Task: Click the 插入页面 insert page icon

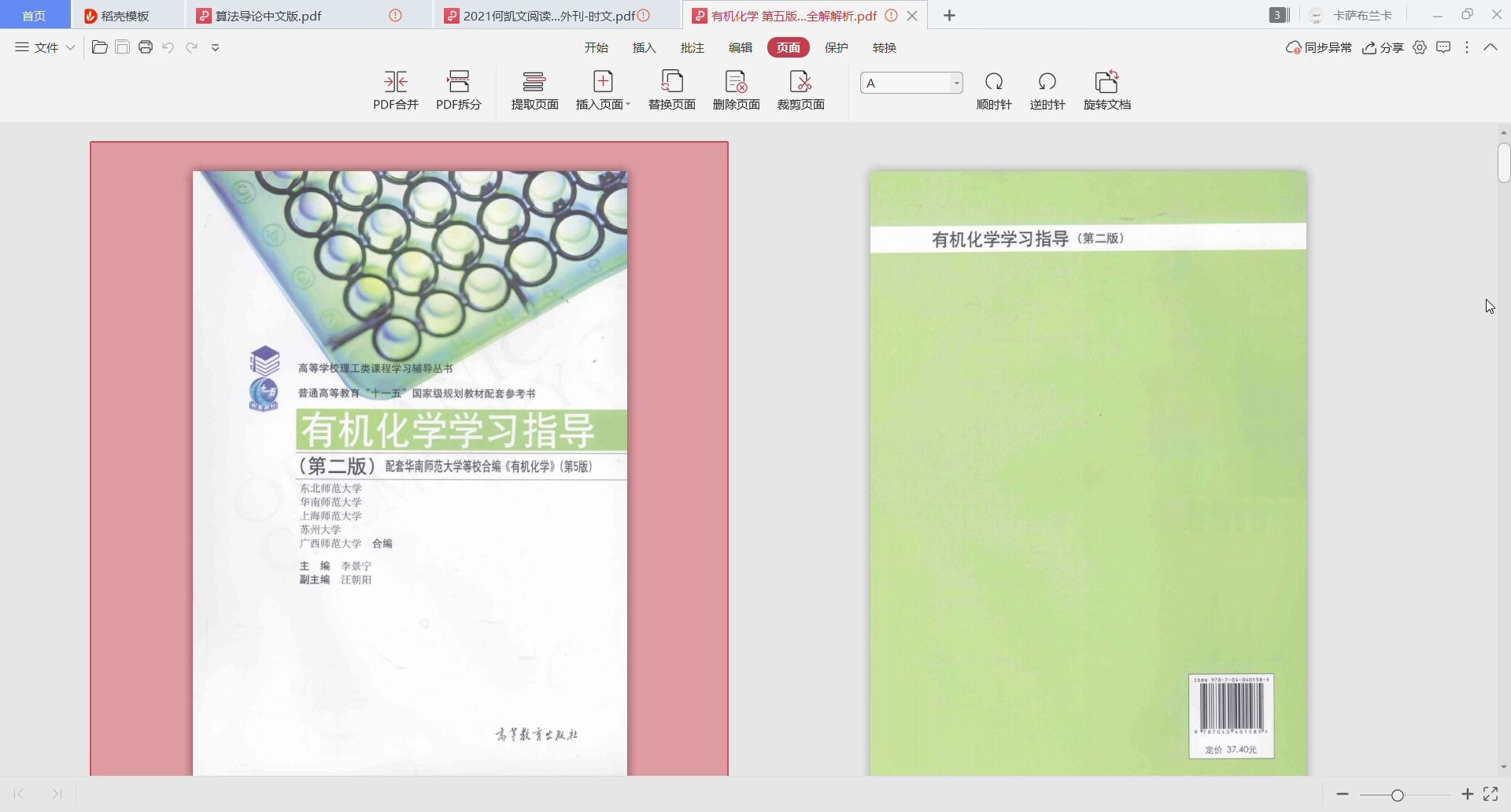Action: pos(603,82)
